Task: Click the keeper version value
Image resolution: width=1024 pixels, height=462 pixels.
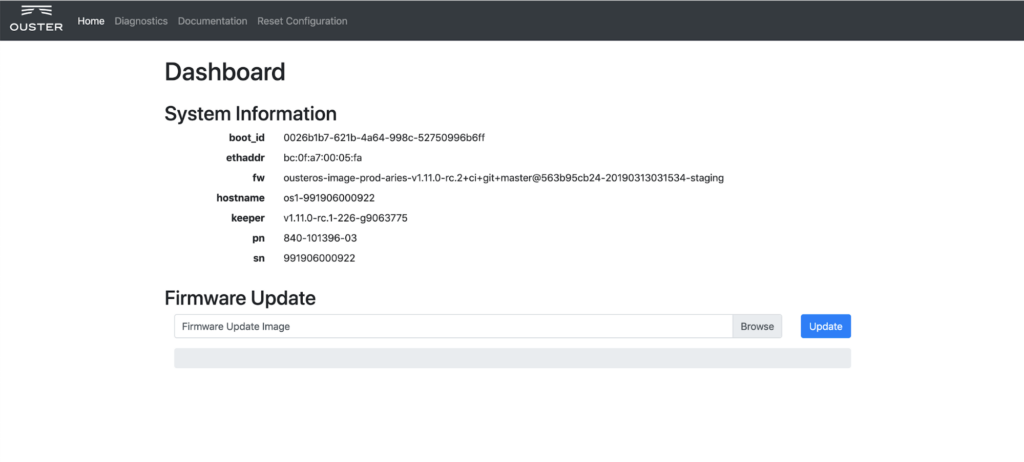Action: pos(345,218)
